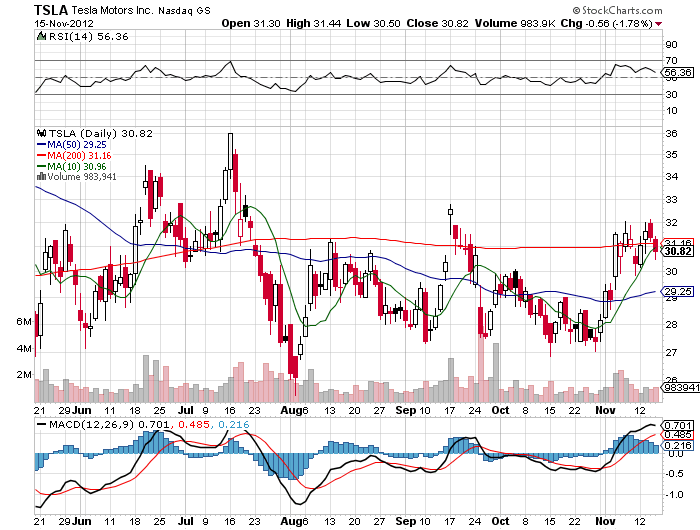Click the Tesla Motors Inc. company name
This screenshot has height=530, width=700.
[x=112, y=10]
